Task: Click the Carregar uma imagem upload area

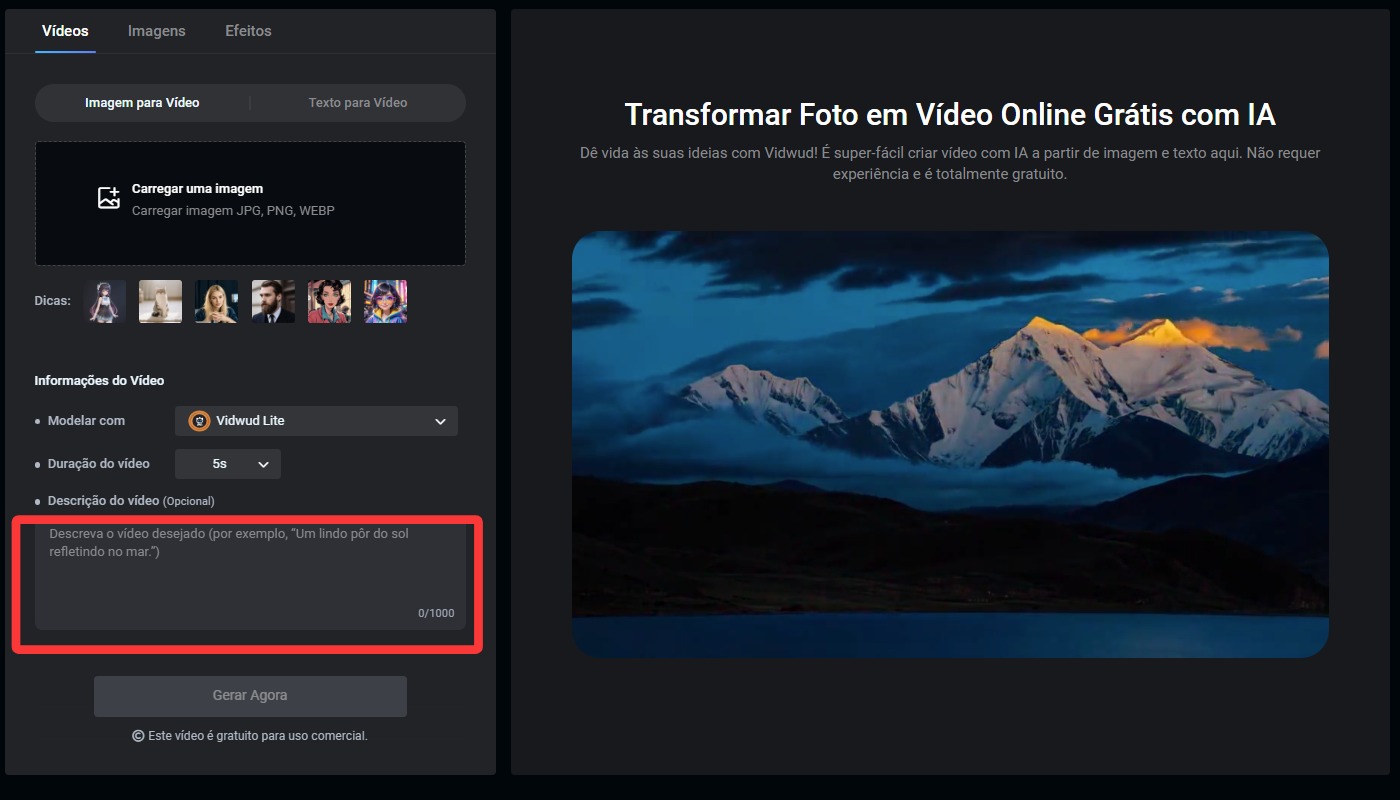Action: coord(250,203)
